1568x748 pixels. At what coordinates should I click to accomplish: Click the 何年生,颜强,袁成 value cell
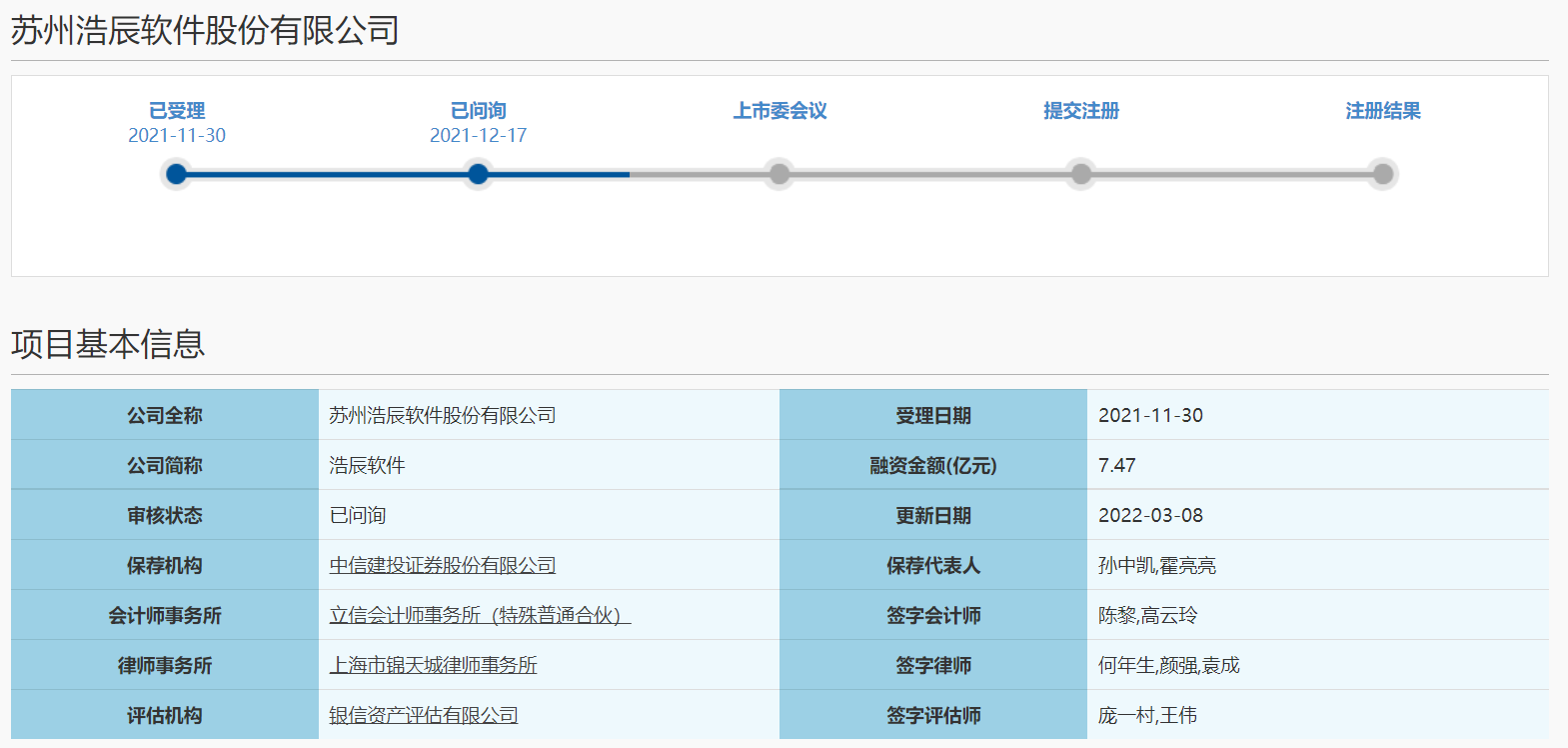[x=1318, y=665]
